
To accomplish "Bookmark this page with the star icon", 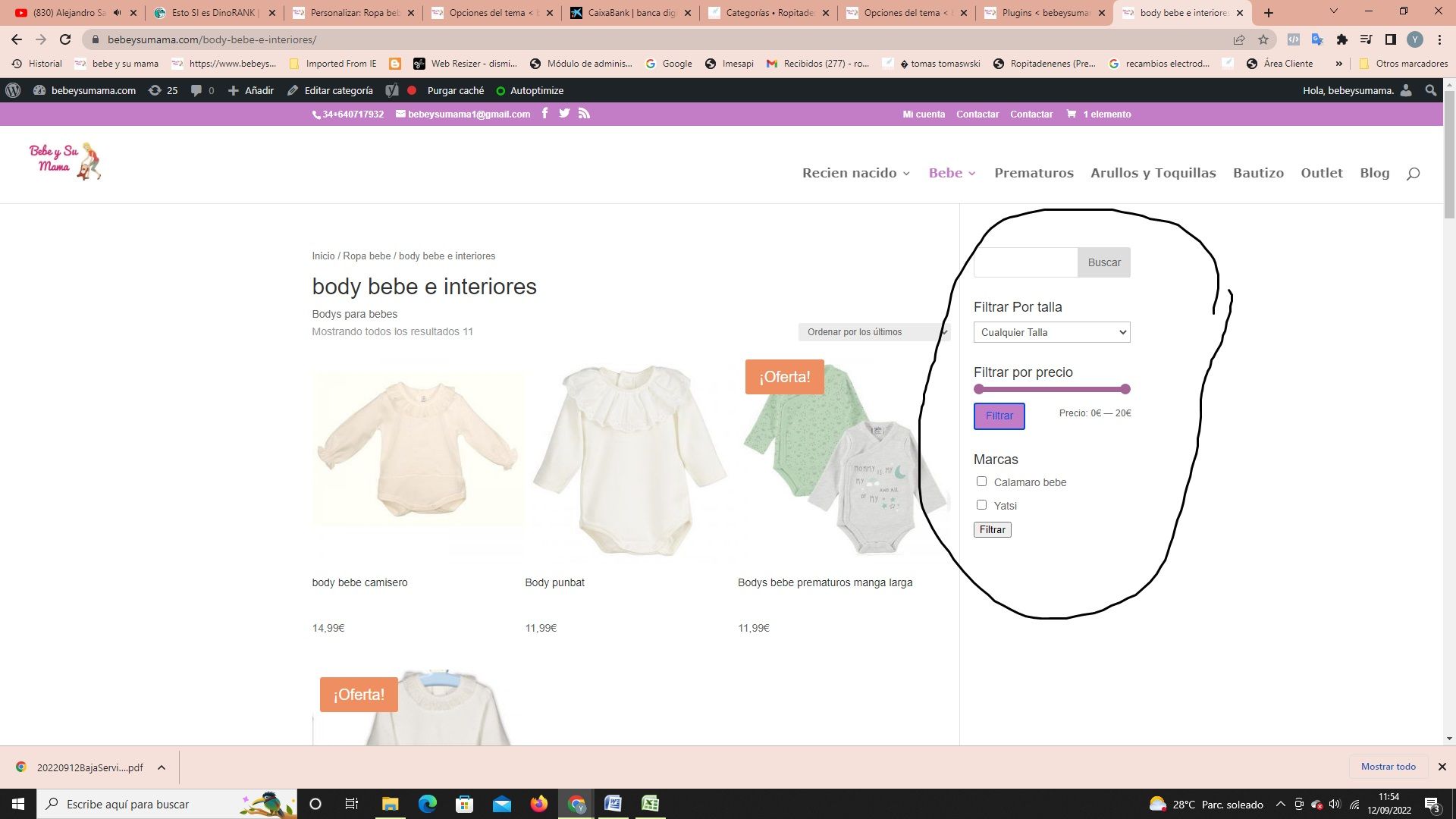I will [x=1263, y=39].
